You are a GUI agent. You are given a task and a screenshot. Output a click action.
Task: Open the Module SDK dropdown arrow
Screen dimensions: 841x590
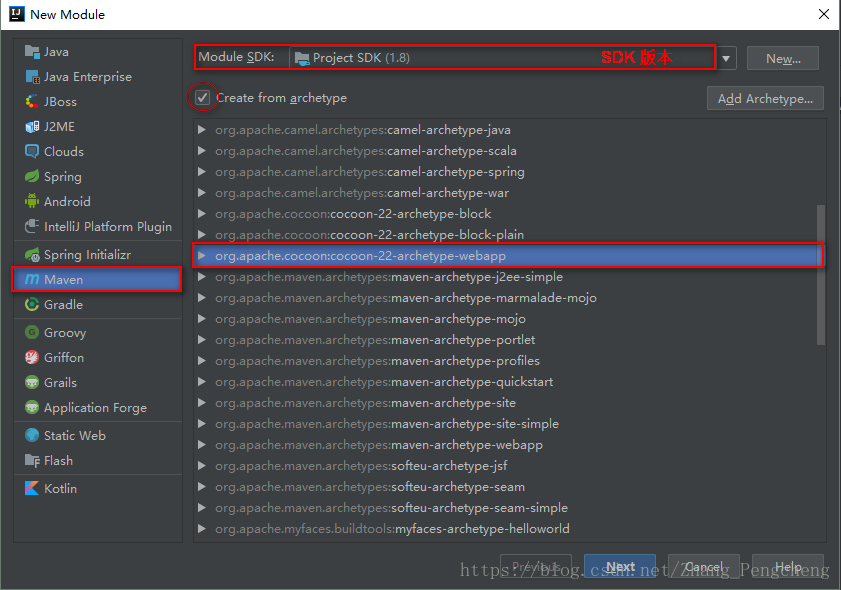coord(726,58)
